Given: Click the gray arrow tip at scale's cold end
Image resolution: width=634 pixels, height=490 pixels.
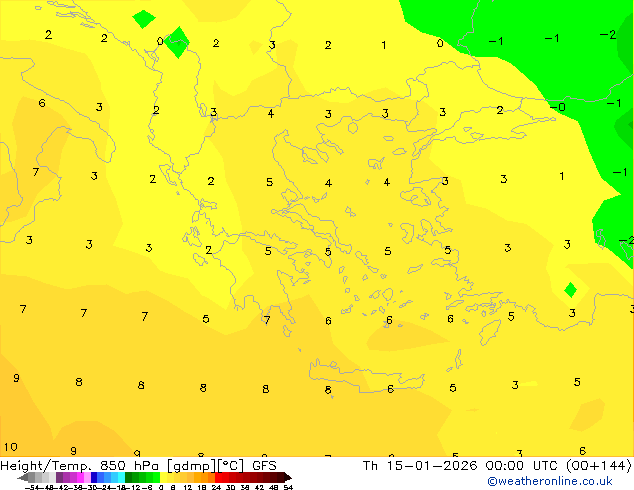Looking at the screenshot, I should pyautogui.click(x=22, y=477).
